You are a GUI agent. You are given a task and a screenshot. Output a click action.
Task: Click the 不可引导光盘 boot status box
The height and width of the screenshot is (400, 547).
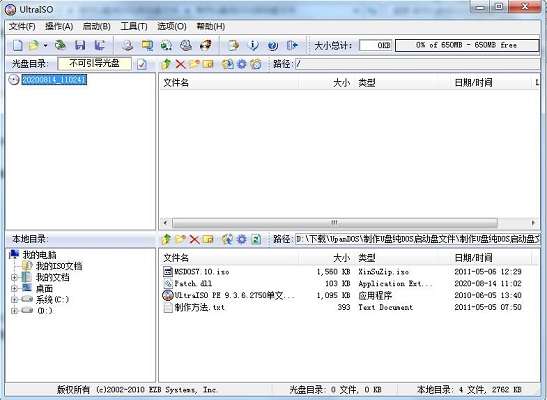tap(94, 63)
